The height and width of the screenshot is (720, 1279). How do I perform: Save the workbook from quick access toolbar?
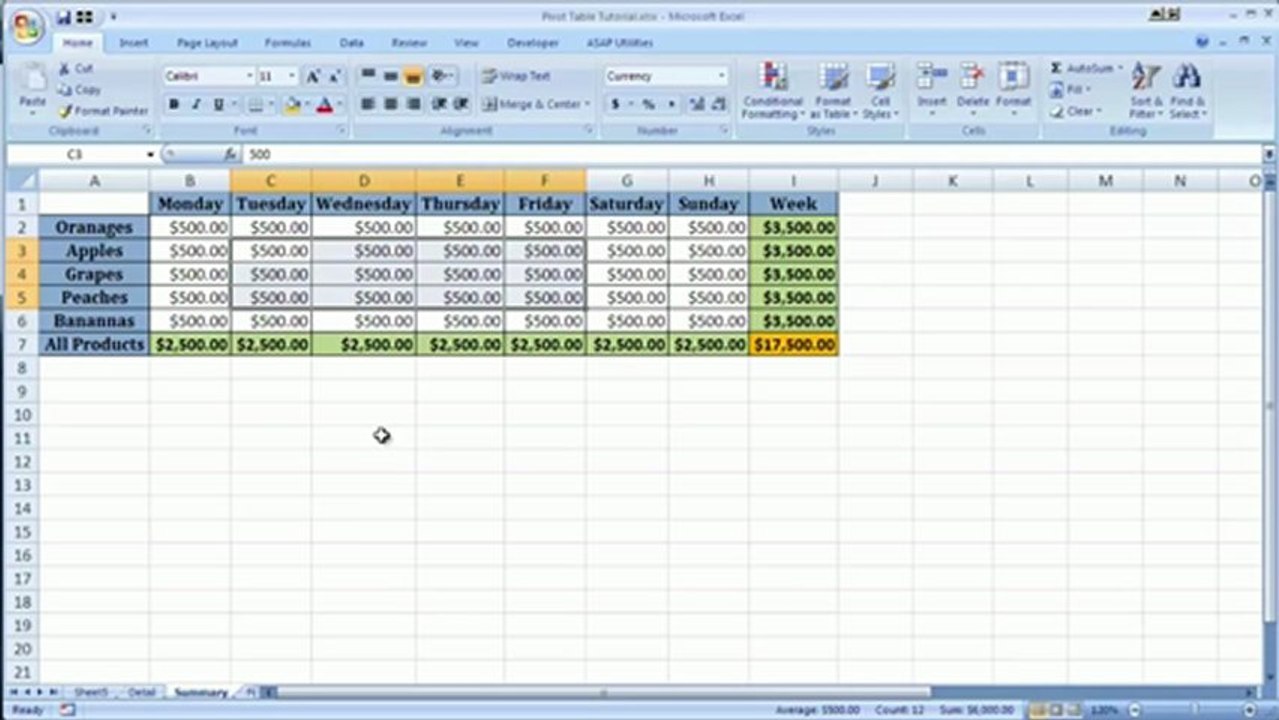[63, 17]
